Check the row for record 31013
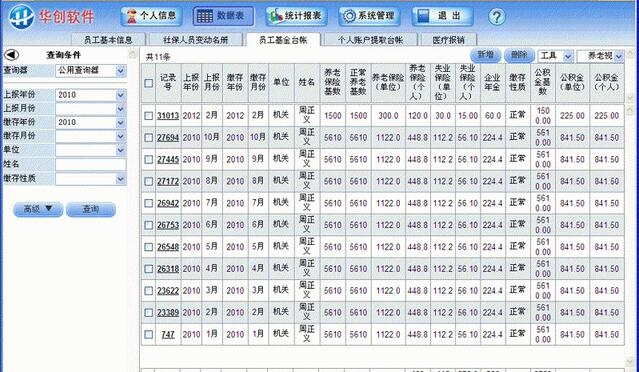Screen dimensions: 639x372 (x=149, y=116)
